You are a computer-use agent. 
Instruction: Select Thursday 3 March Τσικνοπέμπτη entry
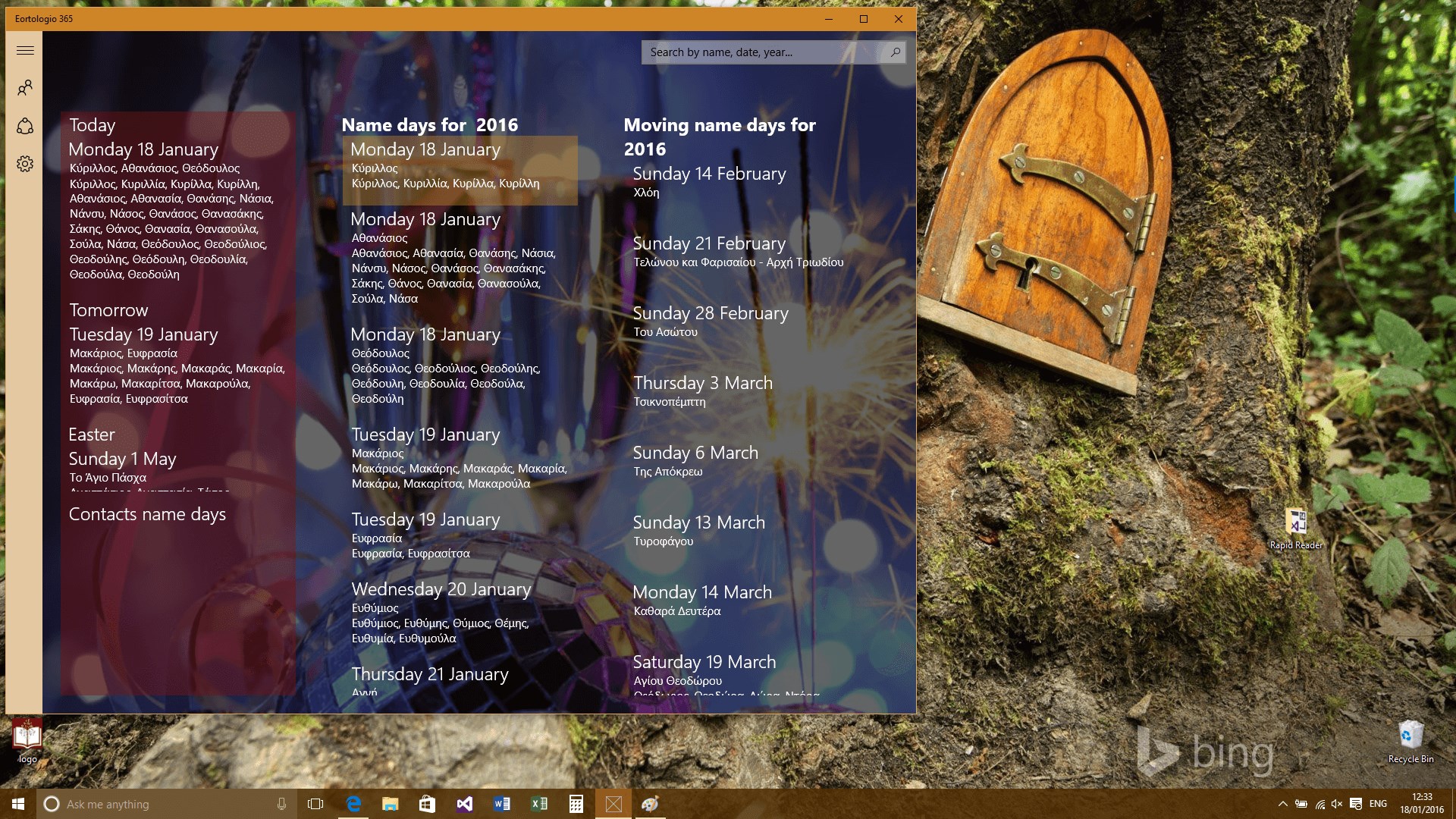702,391
